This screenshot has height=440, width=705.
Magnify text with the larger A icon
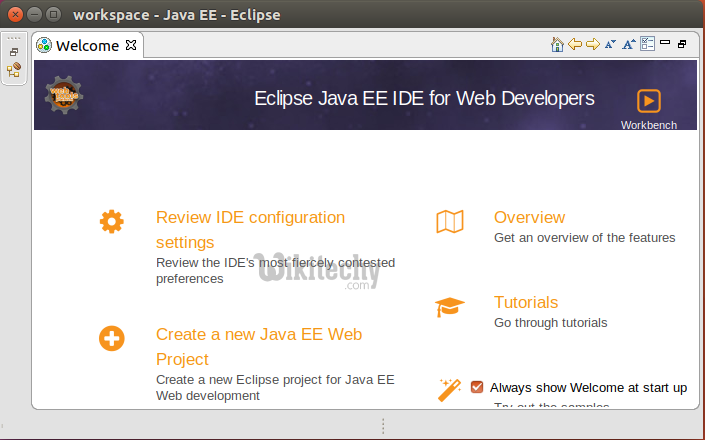coord(628,44)
